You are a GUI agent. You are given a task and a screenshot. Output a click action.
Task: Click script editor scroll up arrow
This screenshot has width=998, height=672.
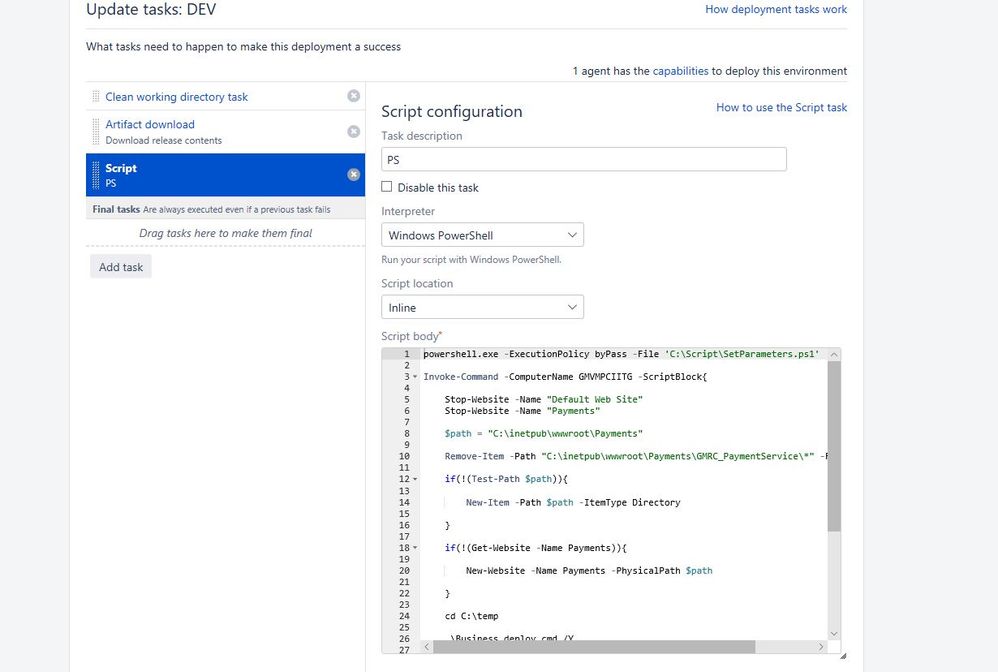[834, 354]
